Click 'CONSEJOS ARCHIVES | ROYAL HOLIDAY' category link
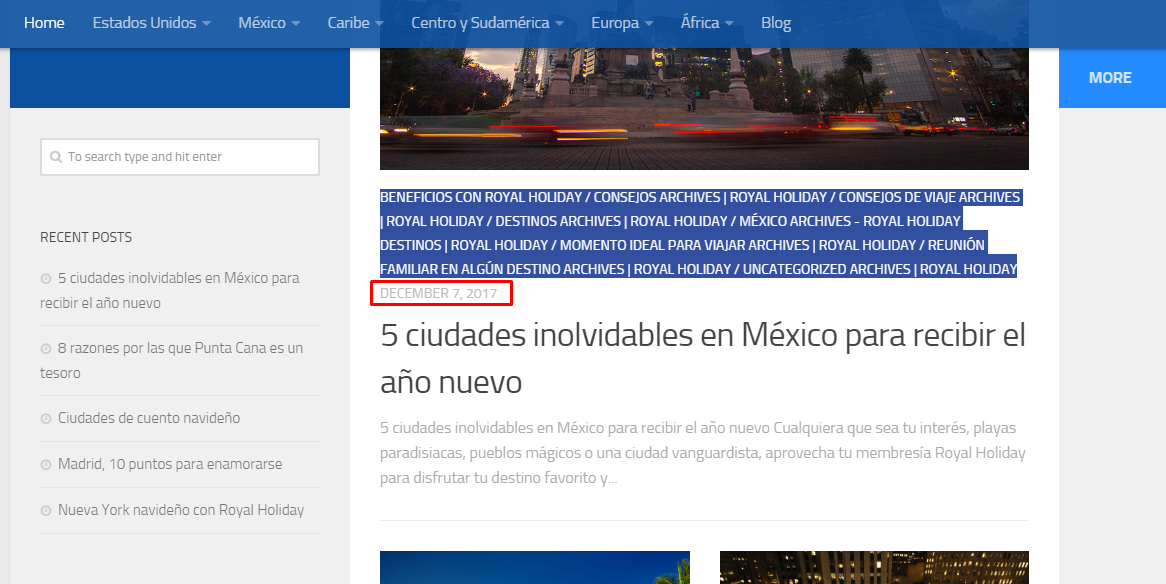Viewport: 1166px width, 584px height. (710, 197)
